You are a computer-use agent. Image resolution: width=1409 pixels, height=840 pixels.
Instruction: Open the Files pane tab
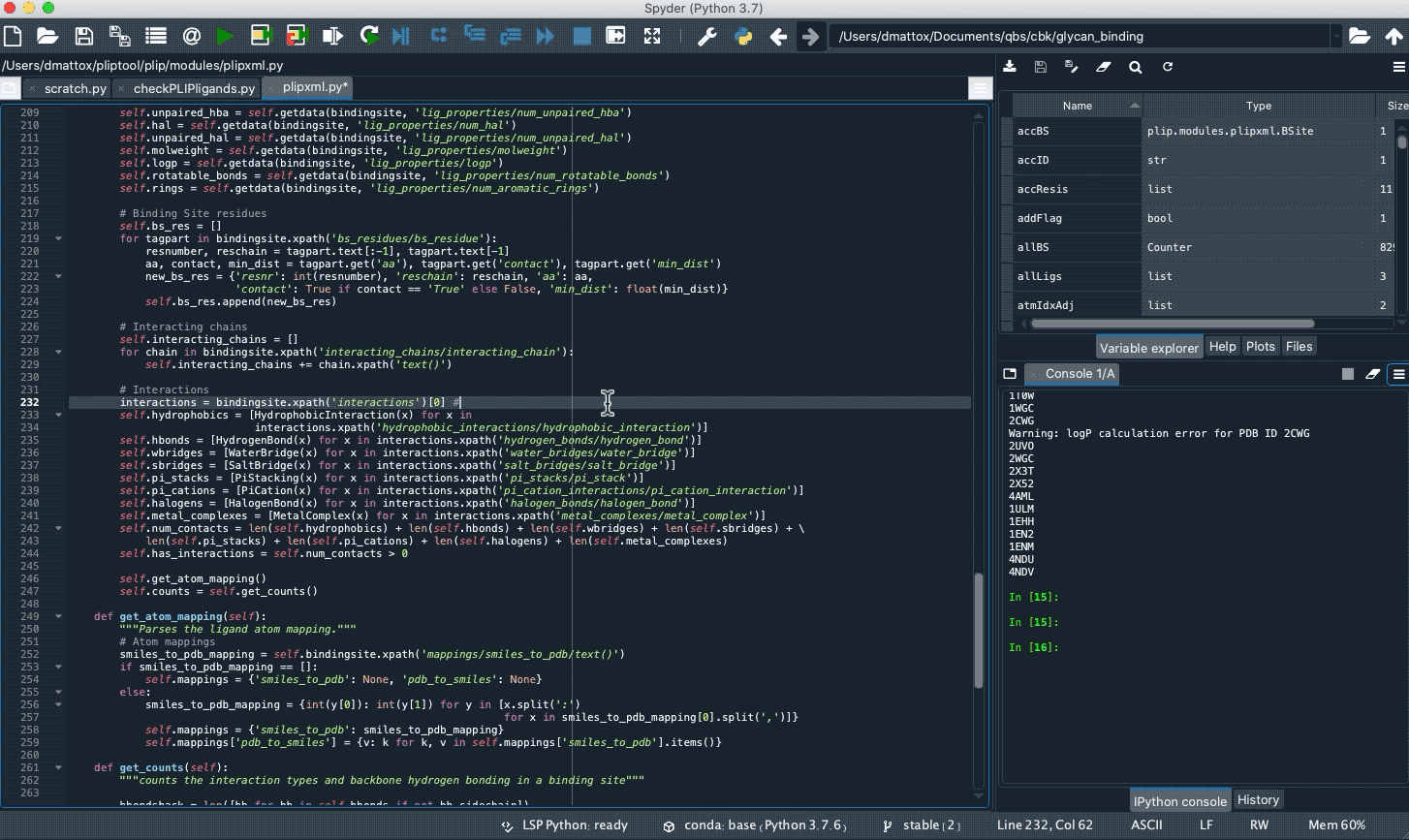(x=1299, y=346)
